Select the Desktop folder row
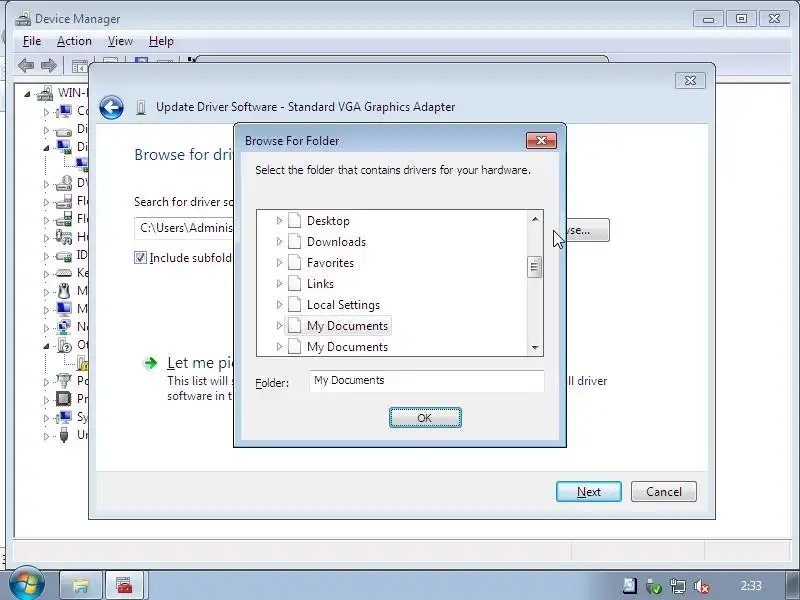 tap(319, 220)
